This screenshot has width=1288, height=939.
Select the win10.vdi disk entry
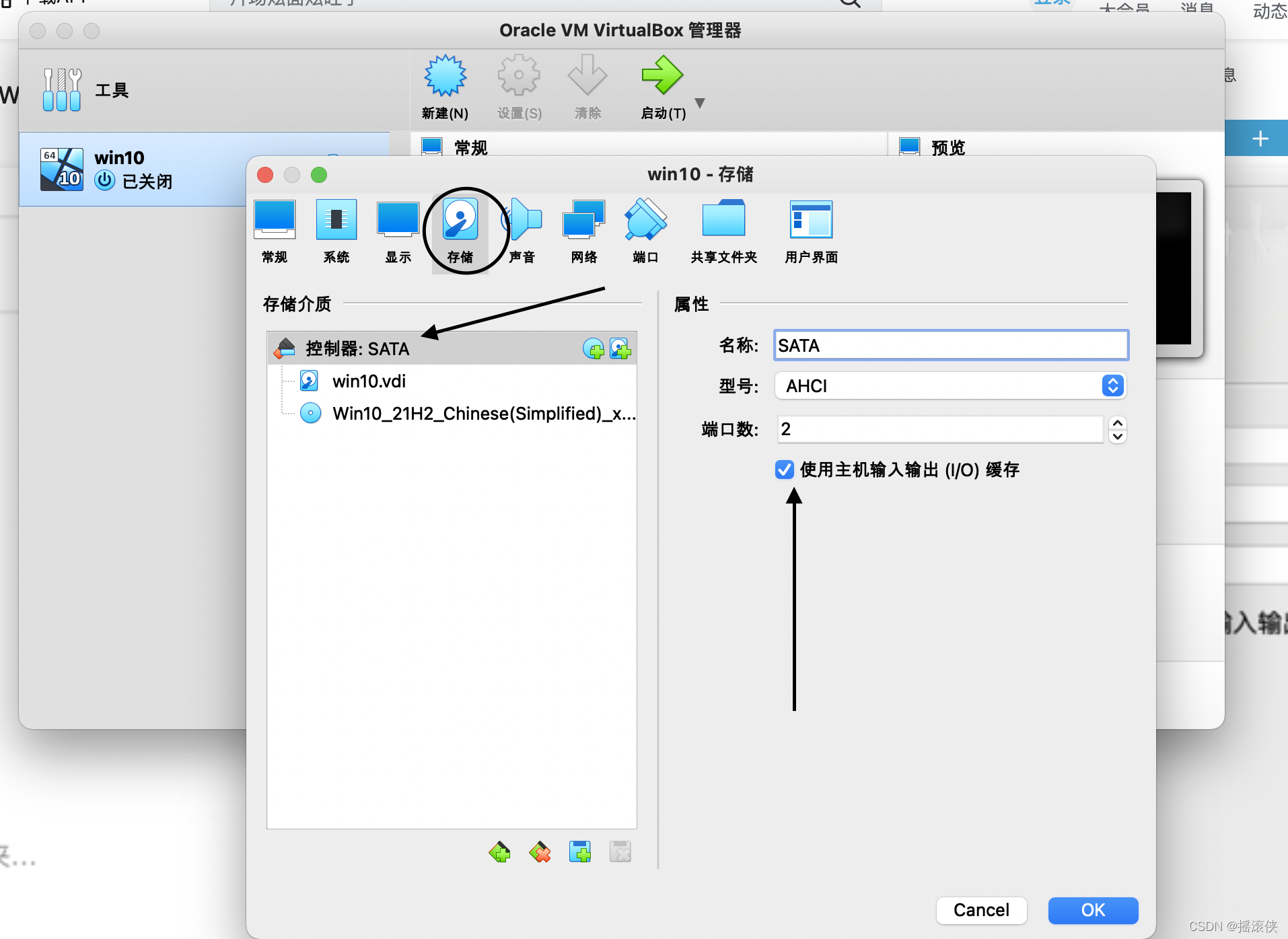point(452,381)
